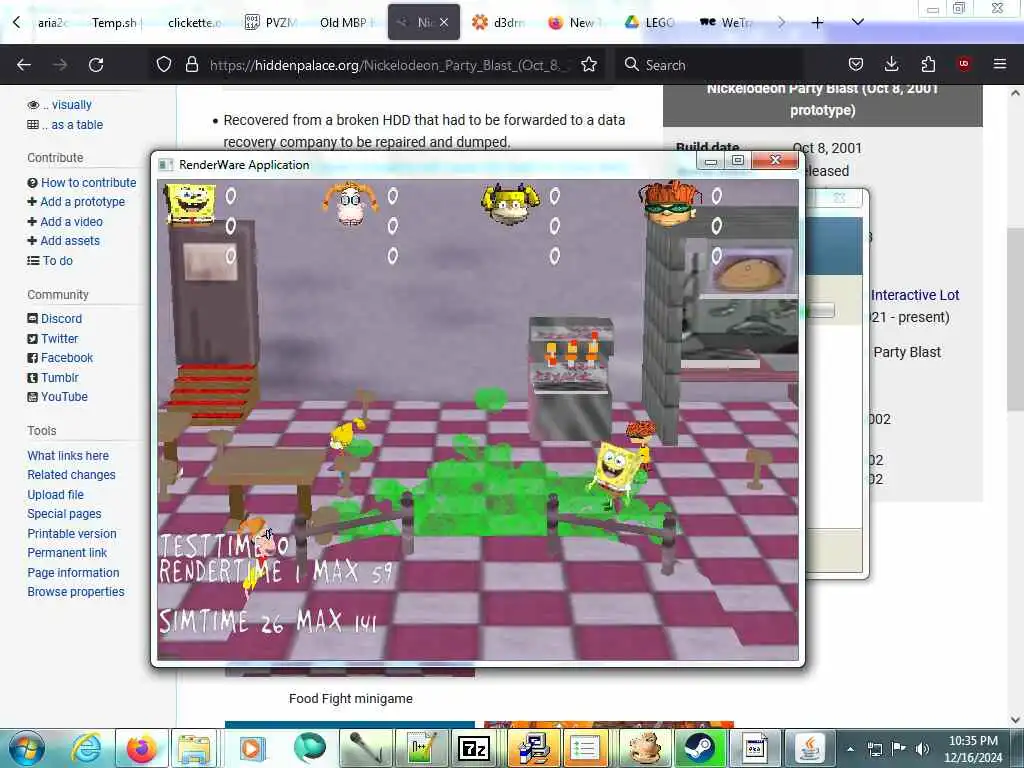Image resolution: width=1024 pixels, height=768 pixels.
Task: Open Windows Media Player on taskbar
Action: [251, 748]
